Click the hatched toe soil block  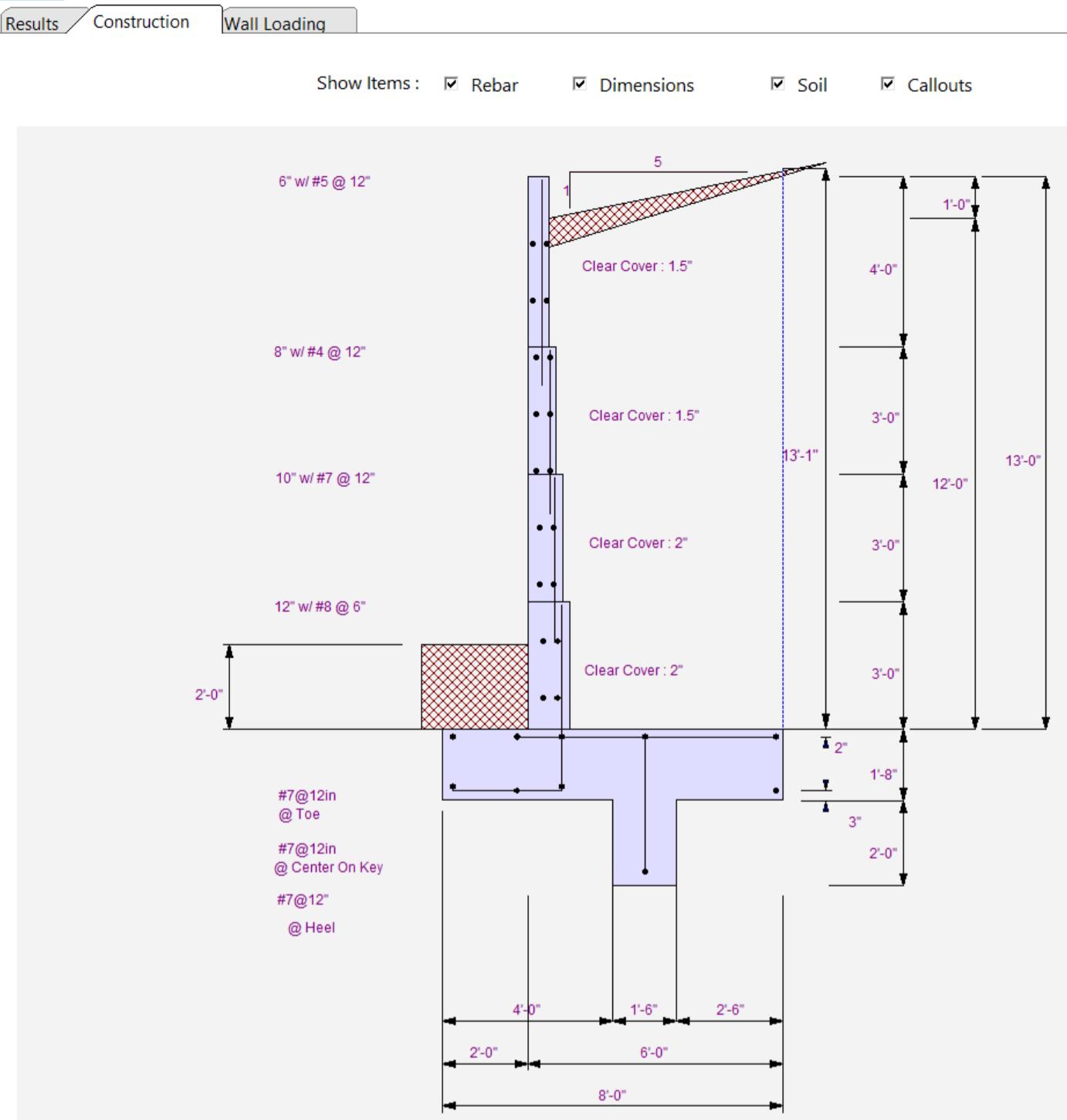point(475,687)
